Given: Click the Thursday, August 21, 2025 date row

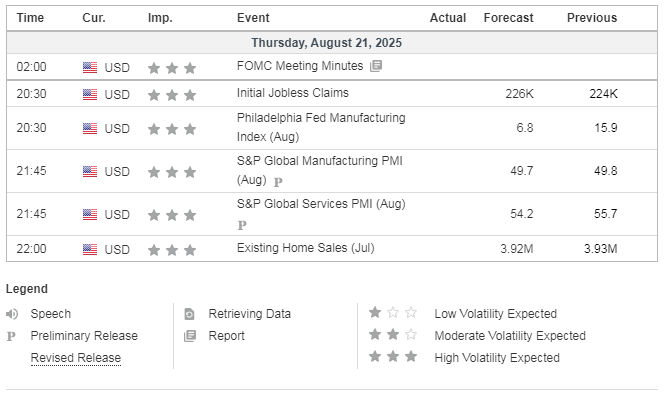Looking at the screenshot, I should (x=332, y=43).
